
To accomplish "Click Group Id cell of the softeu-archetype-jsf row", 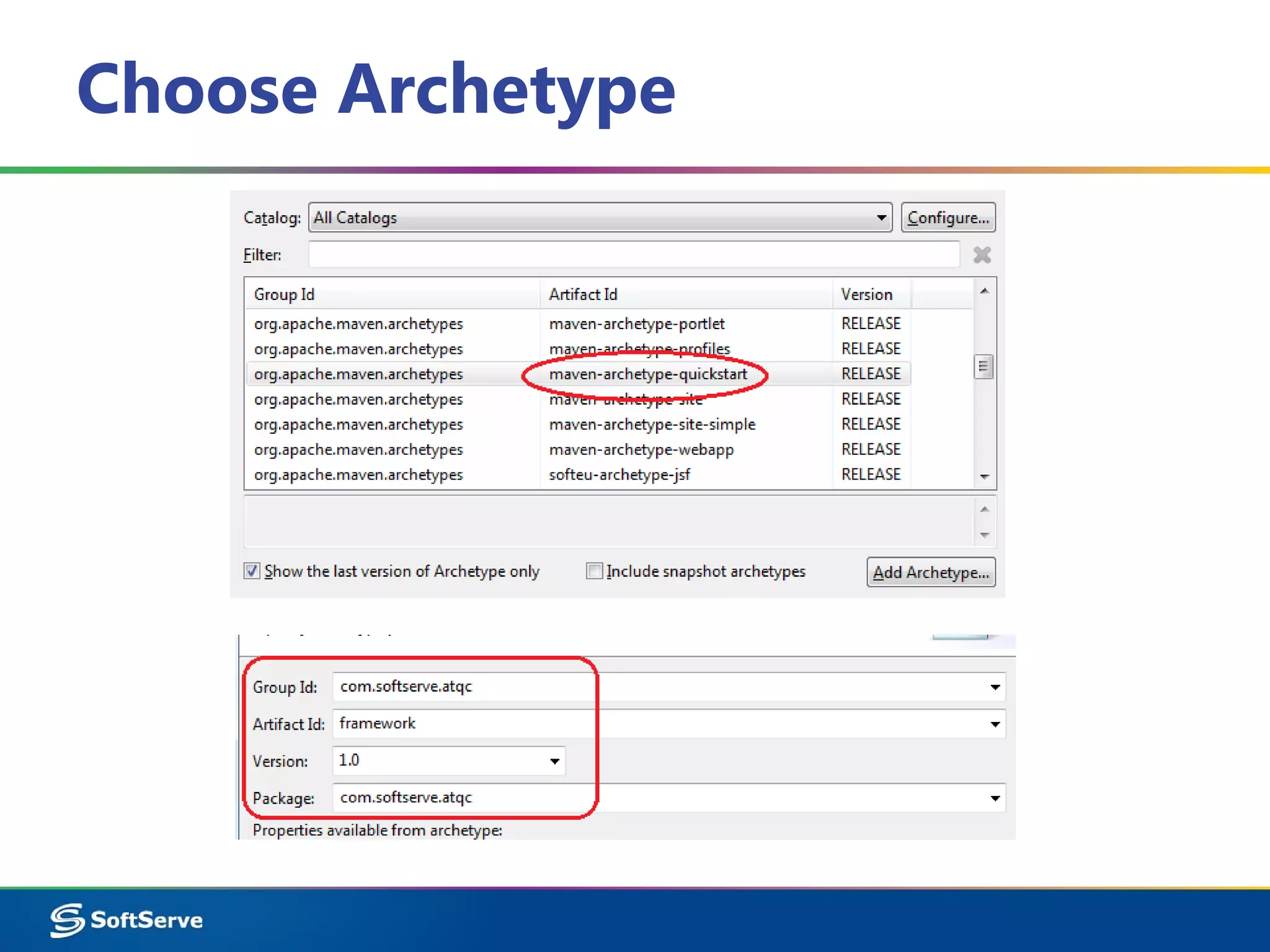I will 358,475.
